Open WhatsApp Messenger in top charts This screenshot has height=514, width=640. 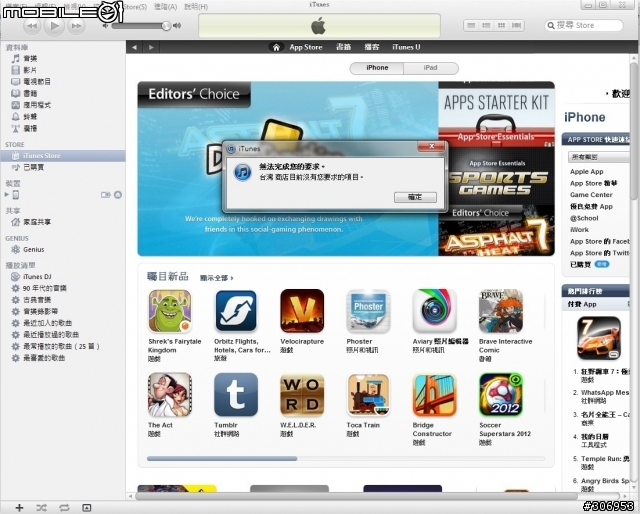tap(605, 392)
